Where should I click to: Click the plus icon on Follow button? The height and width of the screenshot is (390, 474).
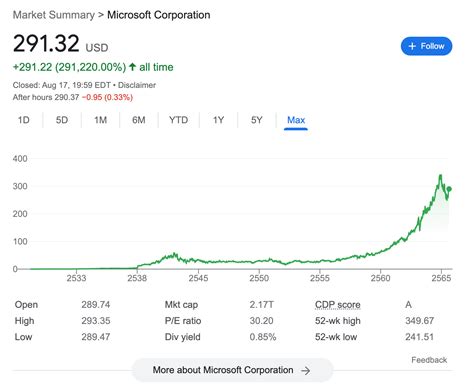point(412,46)
